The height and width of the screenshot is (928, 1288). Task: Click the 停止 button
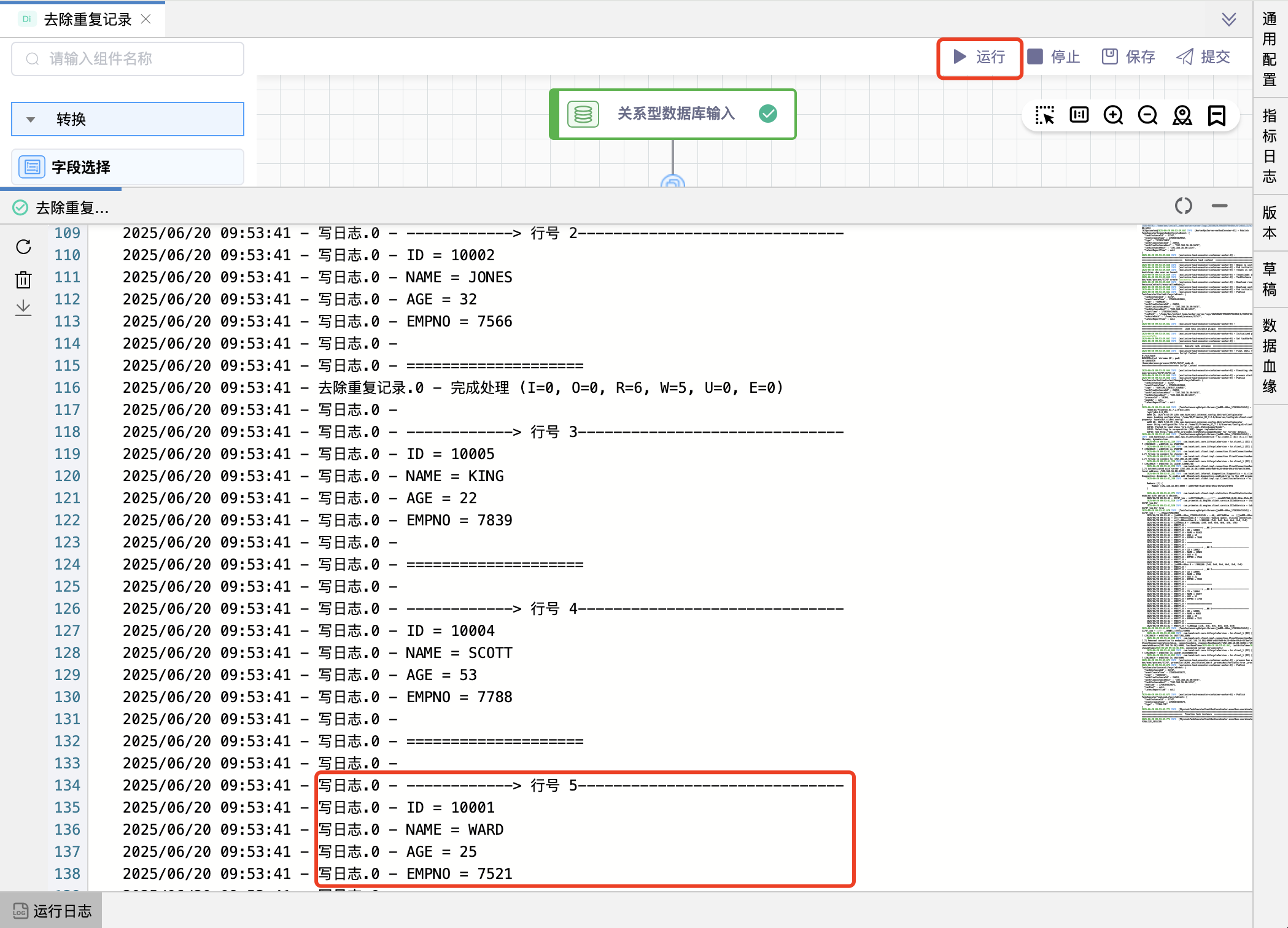click(x=1053, y=57)
